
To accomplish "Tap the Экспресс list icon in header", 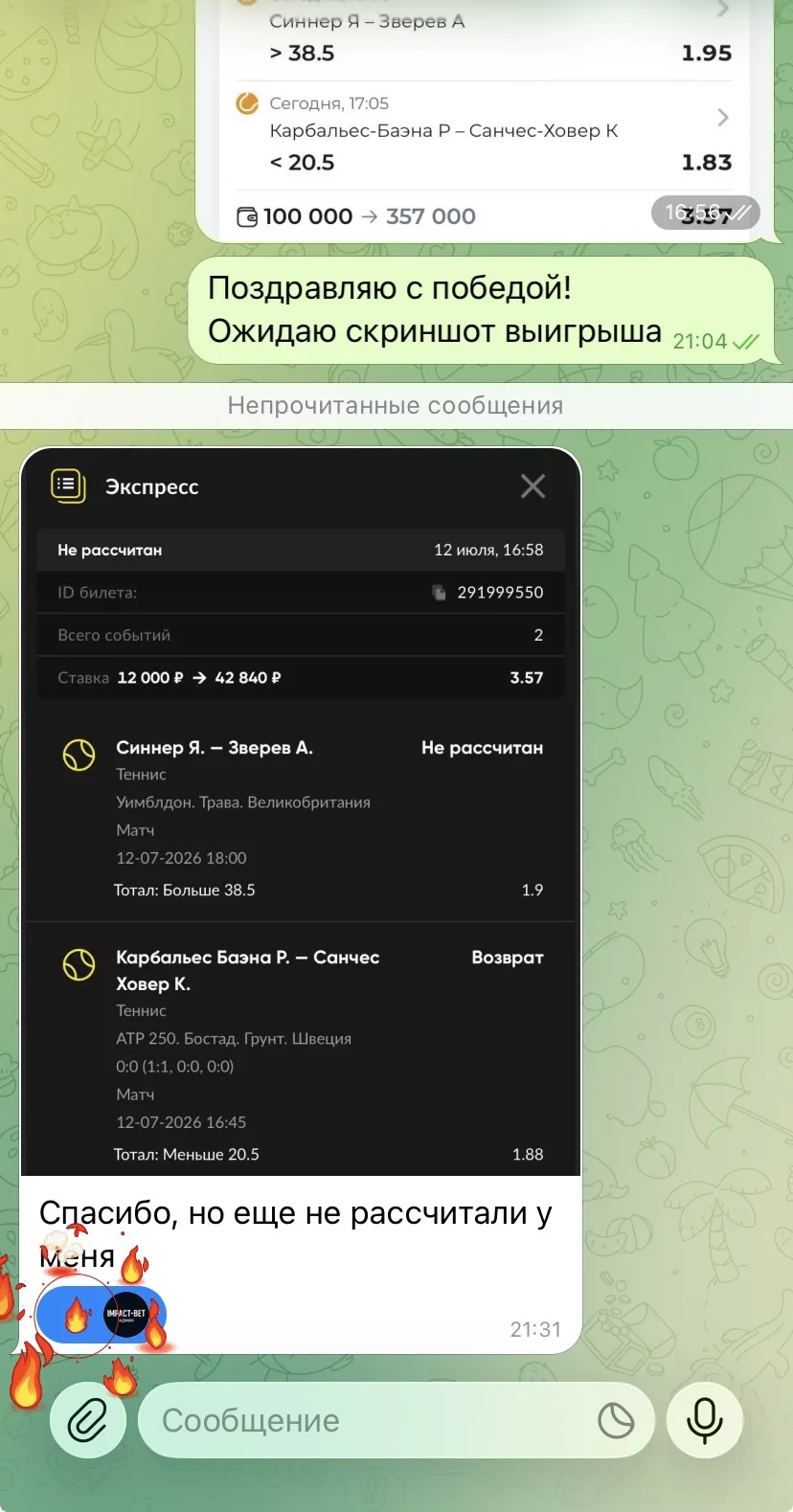I will point(67,485).
